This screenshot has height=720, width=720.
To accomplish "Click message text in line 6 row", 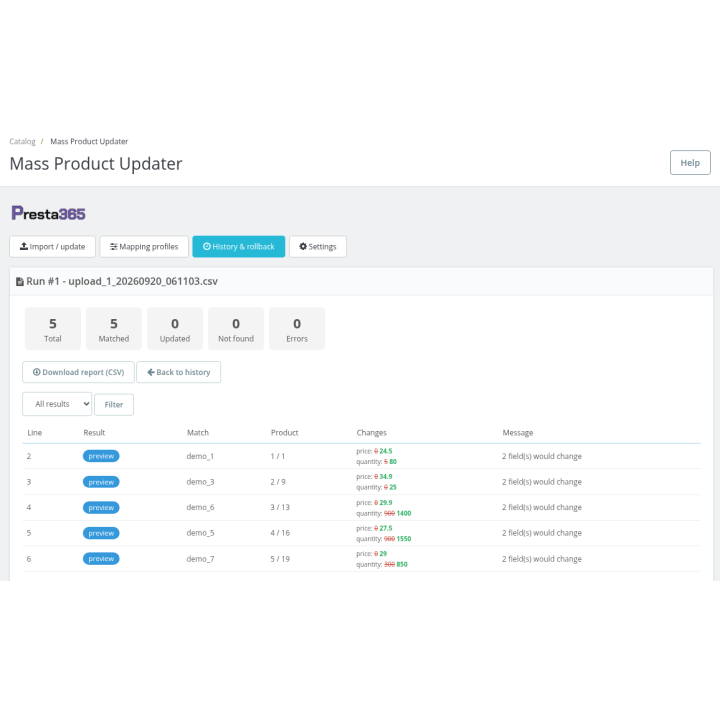I will click(542, 559).
